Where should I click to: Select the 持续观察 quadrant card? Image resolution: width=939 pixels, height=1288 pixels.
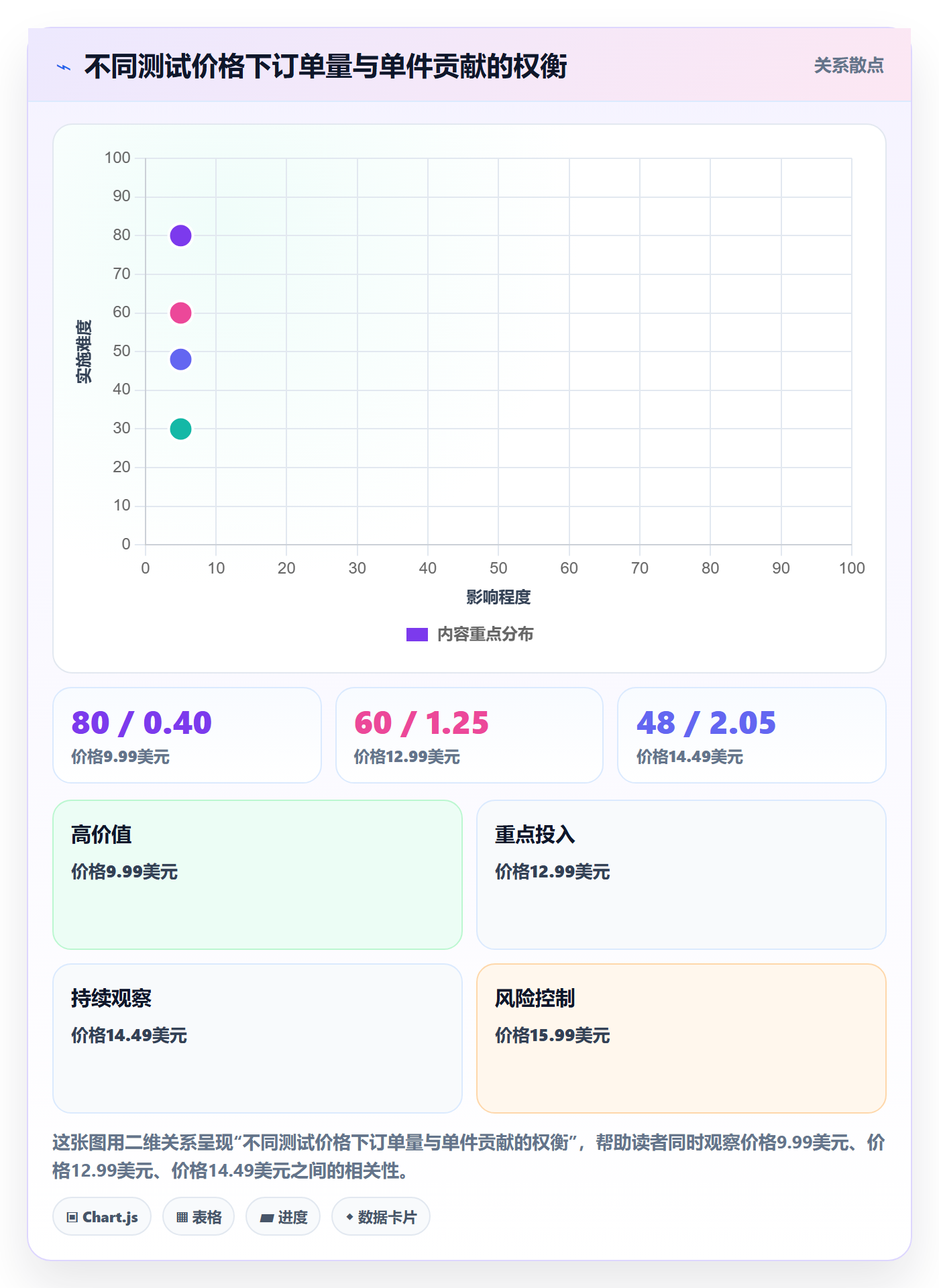click(258, 1038)
